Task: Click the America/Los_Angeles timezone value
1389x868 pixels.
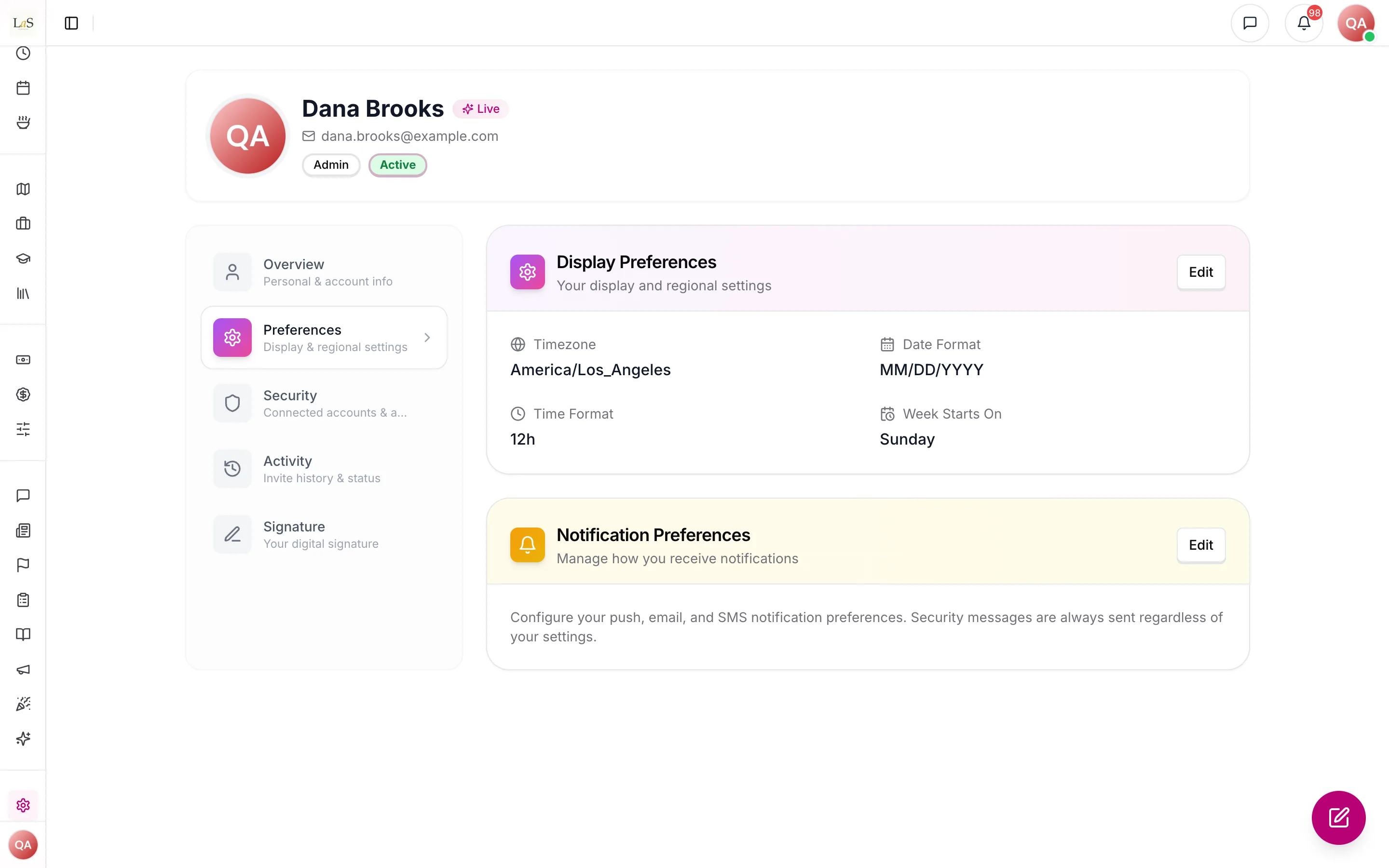Action: click(590, 370)
